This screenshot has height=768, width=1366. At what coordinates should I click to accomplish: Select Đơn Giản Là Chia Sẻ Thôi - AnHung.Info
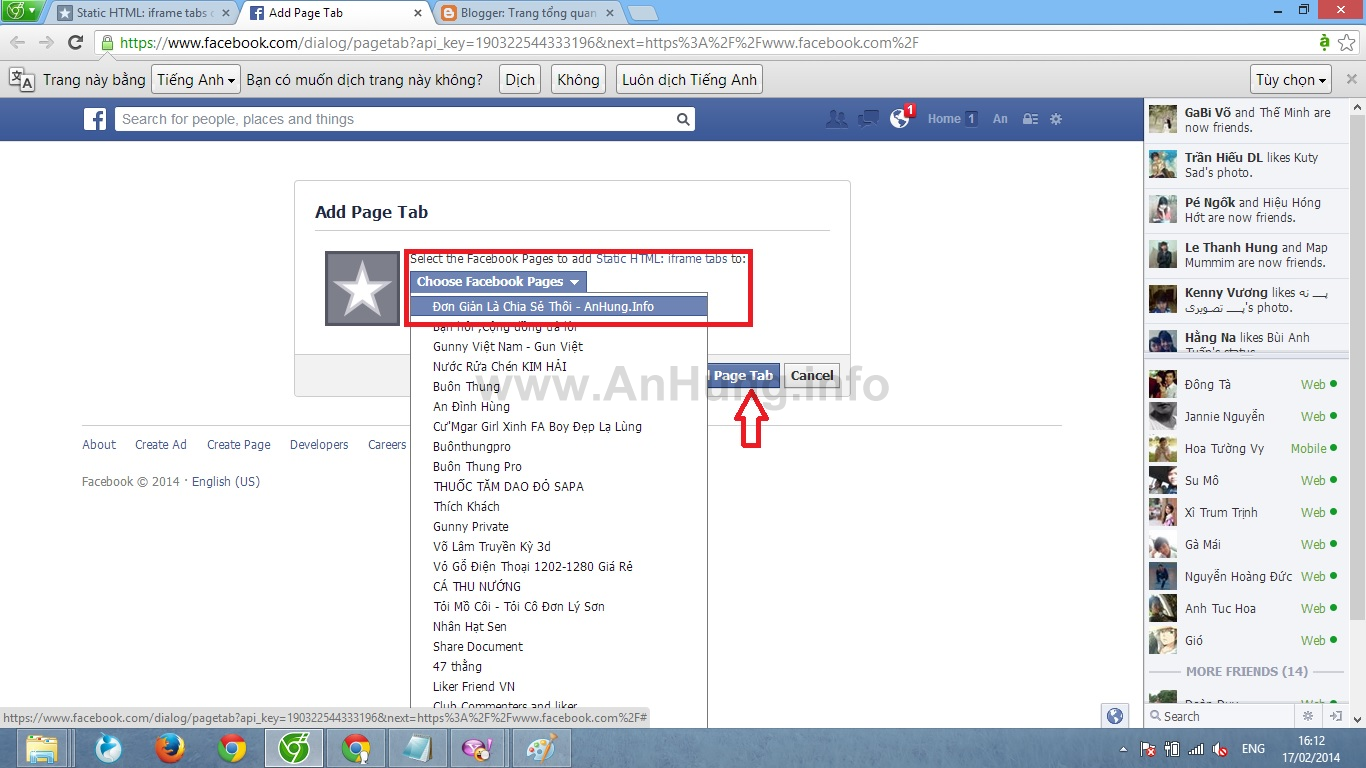pos(559,306)
